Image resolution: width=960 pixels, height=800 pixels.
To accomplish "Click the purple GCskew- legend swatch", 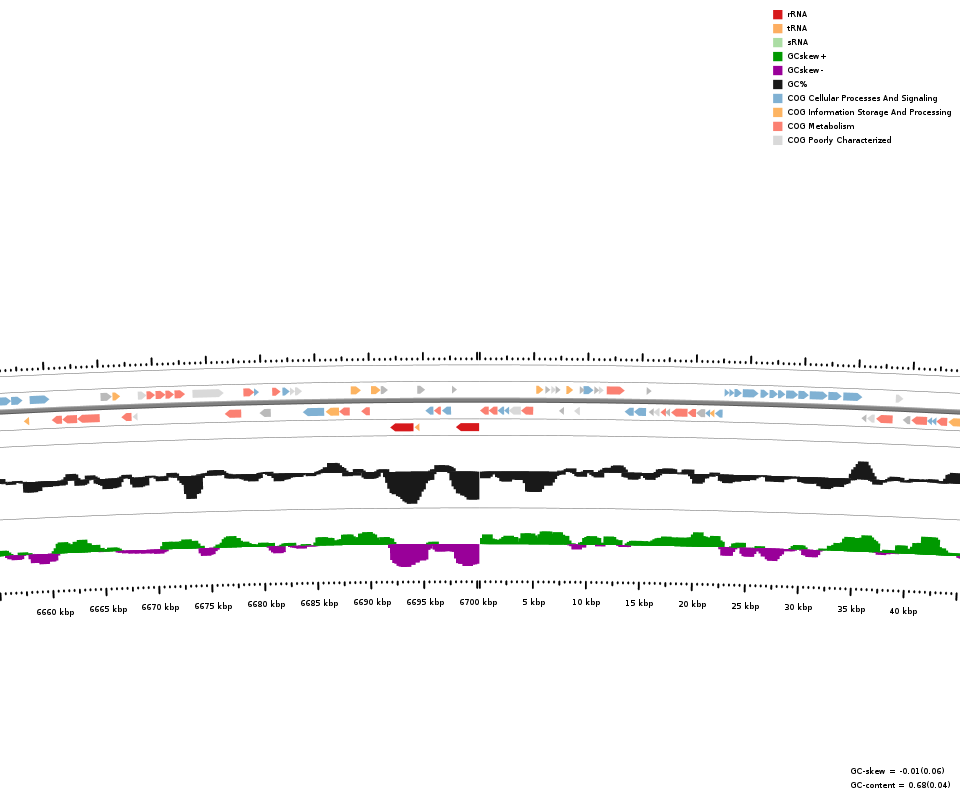I will tap(777, 70).
